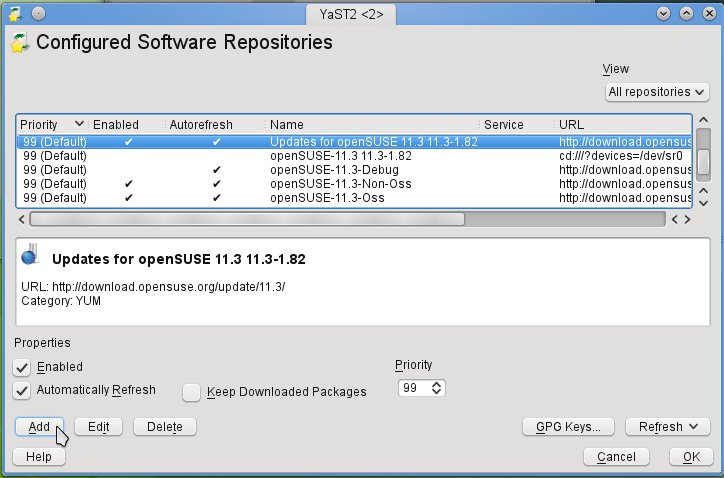
Task: Select openSUSE-11.3-Non-Oss repository row
Action: point(355,184)
